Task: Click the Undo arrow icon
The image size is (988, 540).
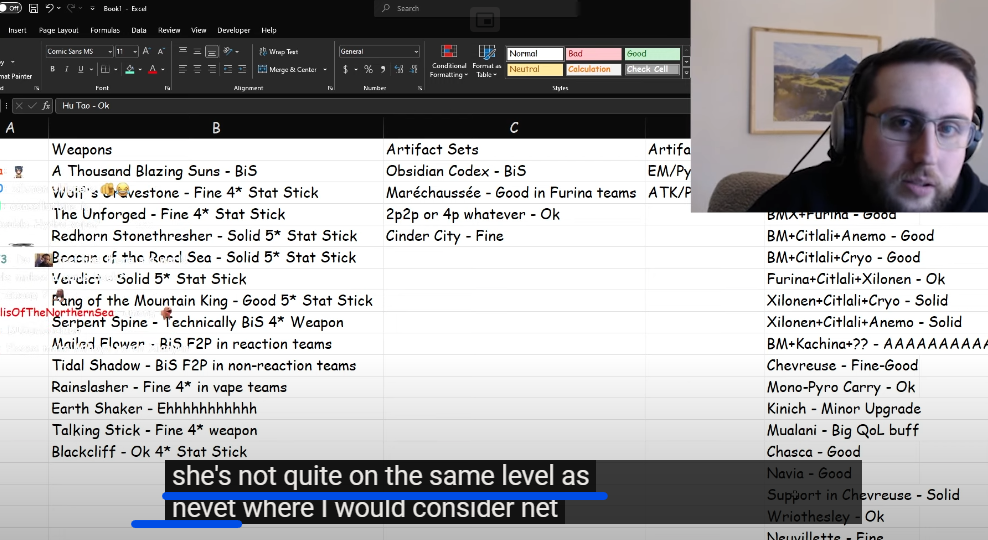Action: [50, 8]
